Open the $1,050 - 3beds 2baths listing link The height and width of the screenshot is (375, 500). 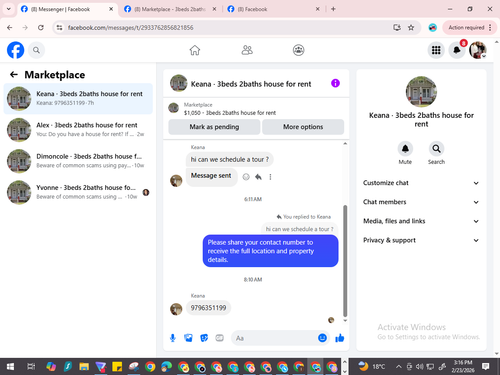click(x=230, y=113)
